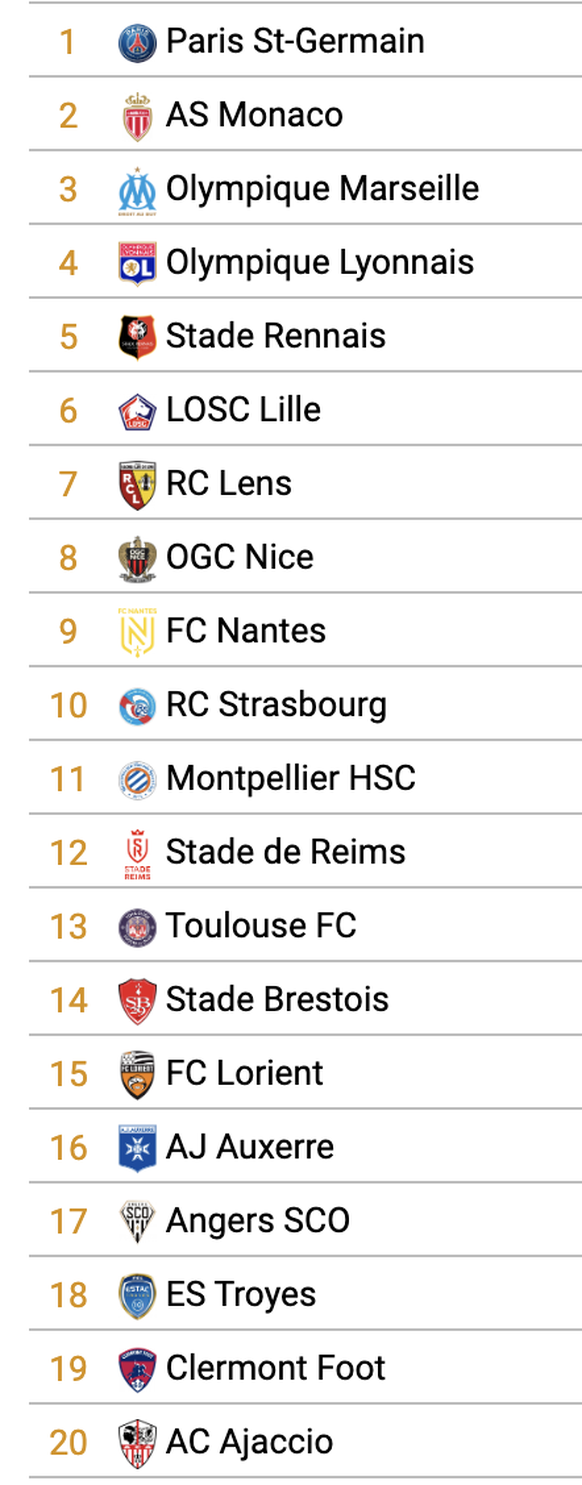Click rank number 20 beside AC Ajaccio
The width and height of the screenshot is (582, 1485).
[x=69, y=1443]
